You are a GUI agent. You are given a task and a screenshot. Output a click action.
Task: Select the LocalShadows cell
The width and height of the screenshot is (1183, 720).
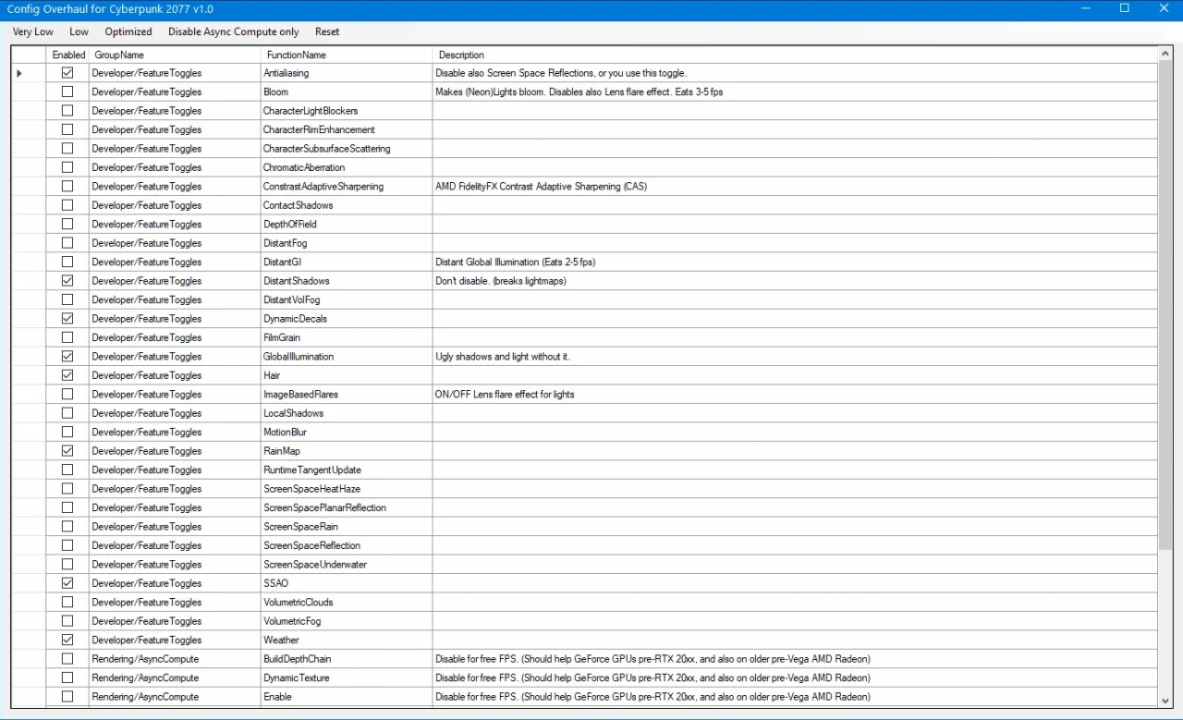point(346,413)
